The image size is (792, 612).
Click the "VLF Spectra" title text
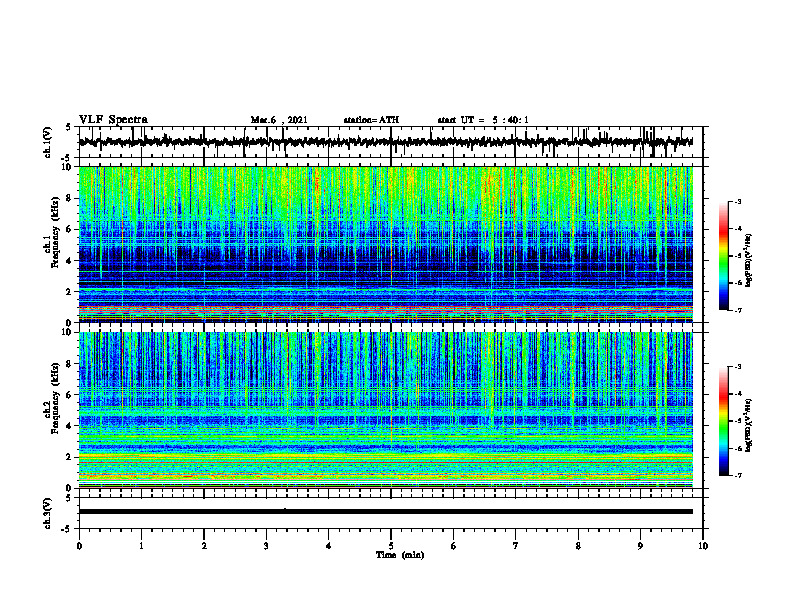click(x=113, y=120)
